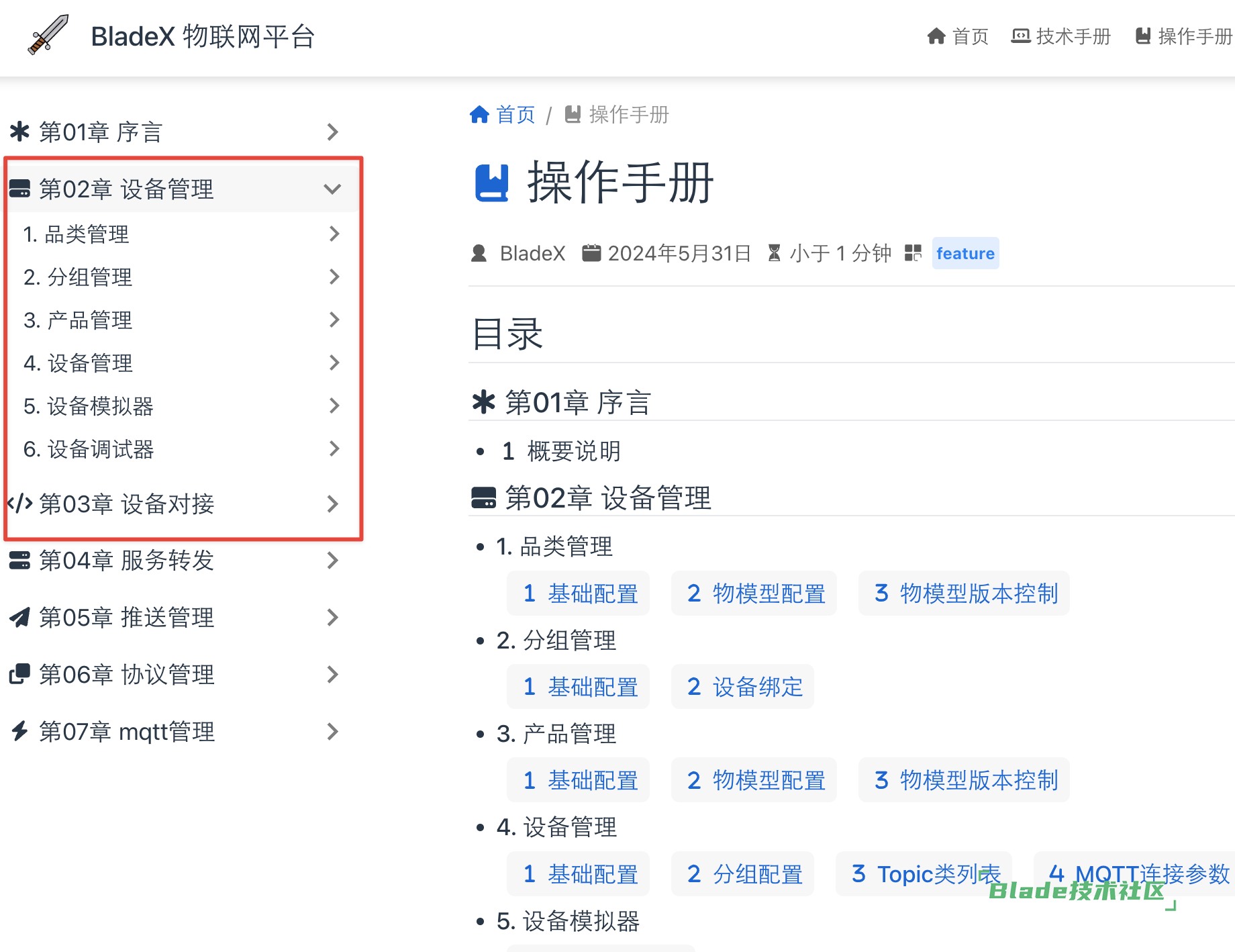Open the 物模型版本控制 link under 品类管理
1235x952 pixels.
tap(965, 593)
